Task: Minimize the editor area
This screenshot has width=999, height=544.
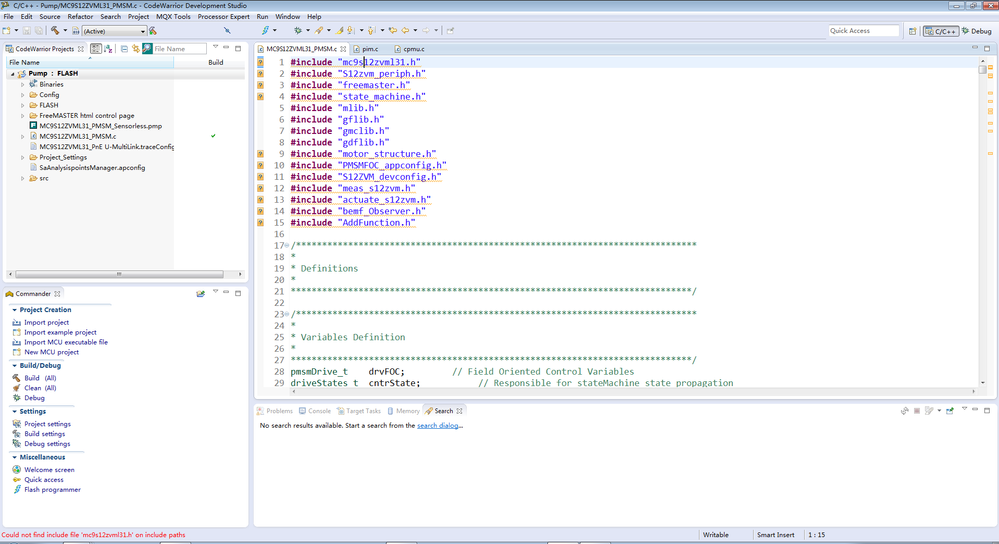Action: point(975,48)
